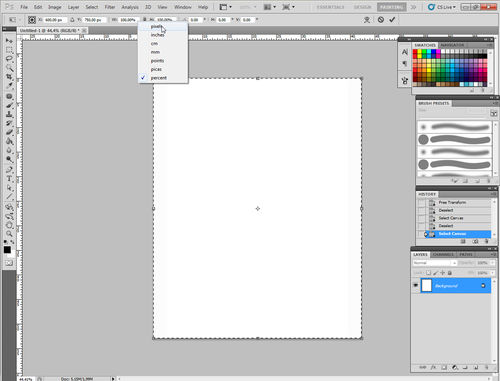Switch to warp mode toggle

[367, 20]
